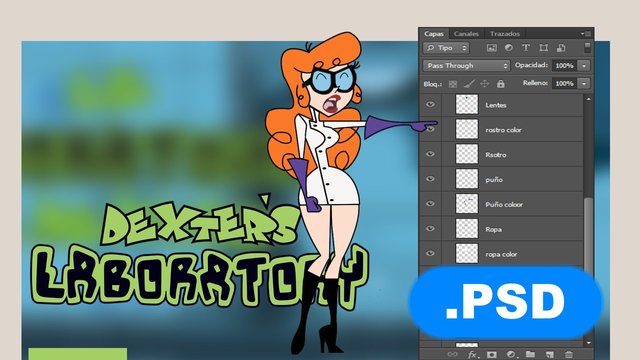The image size is (640, 360).
Task: Add a layer style with fx icon
Action: [472, 354]
